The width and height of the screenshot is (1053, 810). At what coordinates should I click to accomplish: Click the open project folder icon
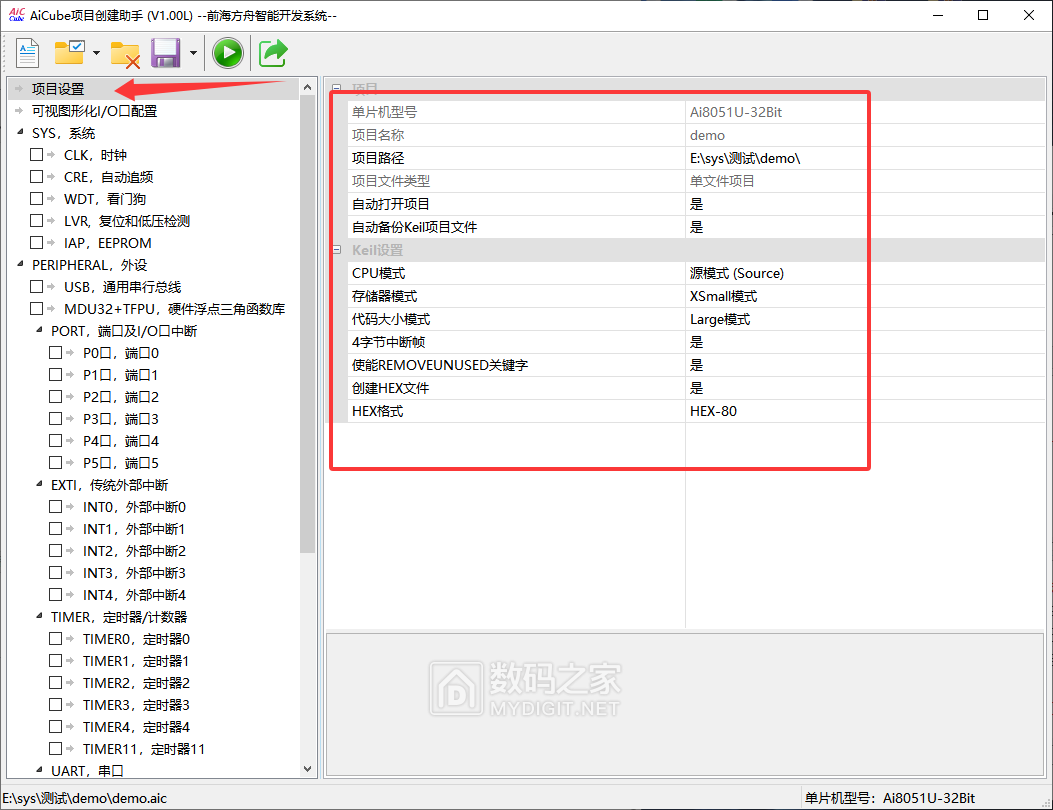[70, 52]
